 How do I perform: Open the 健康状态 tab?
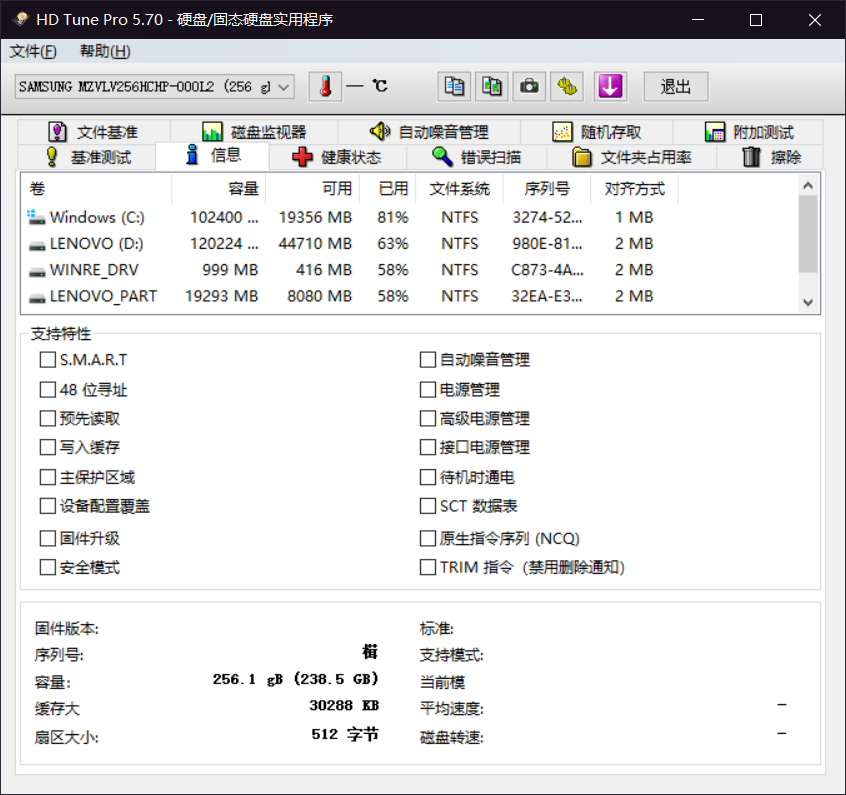click(337, 157)
